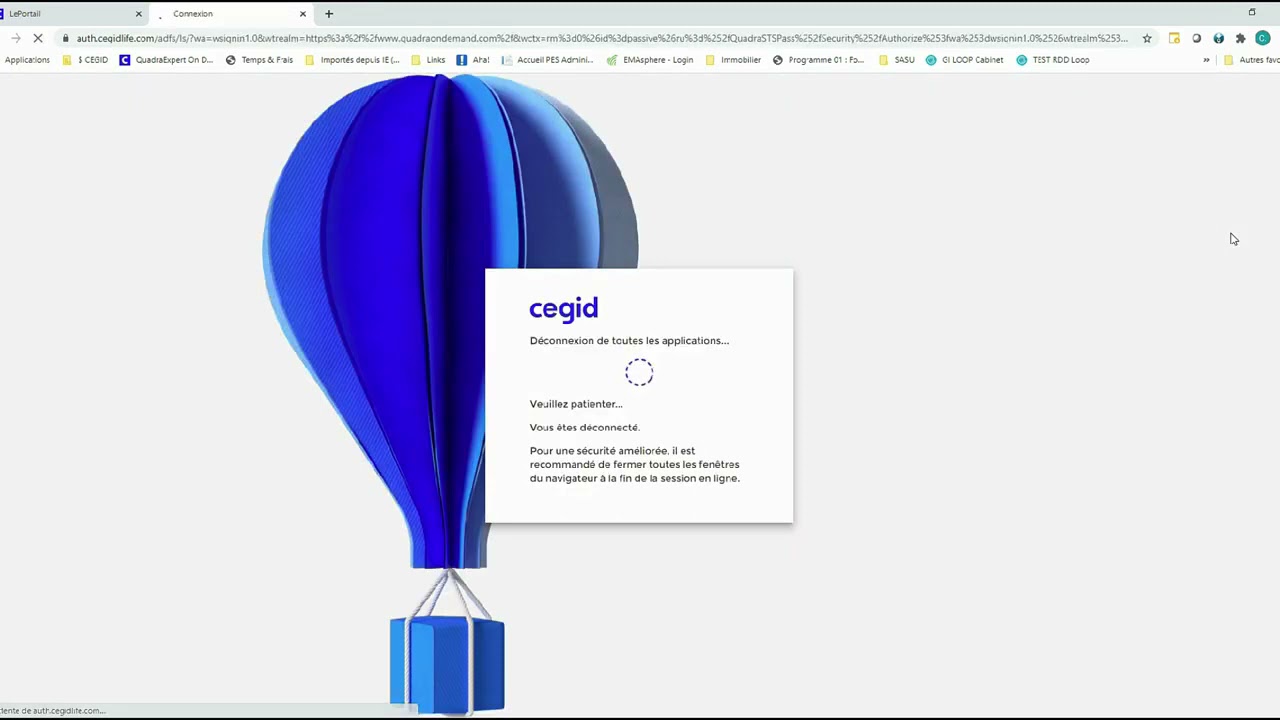Image resolution: width=1280 pixels, height=720 pixels.
Task: Open the GI LOOP Cabinet bookmark
Action: coord(964,60)
